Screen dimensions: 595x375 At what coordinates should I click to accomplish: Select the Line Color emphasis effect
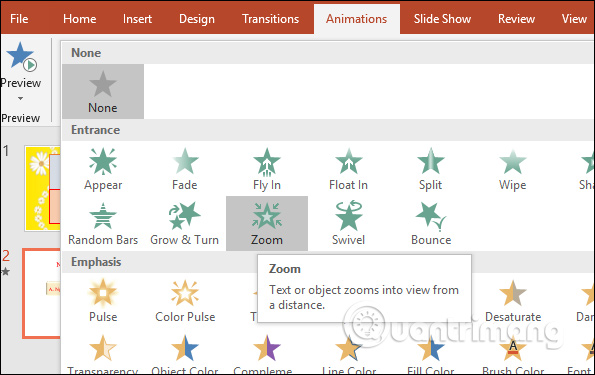point(348,354)
